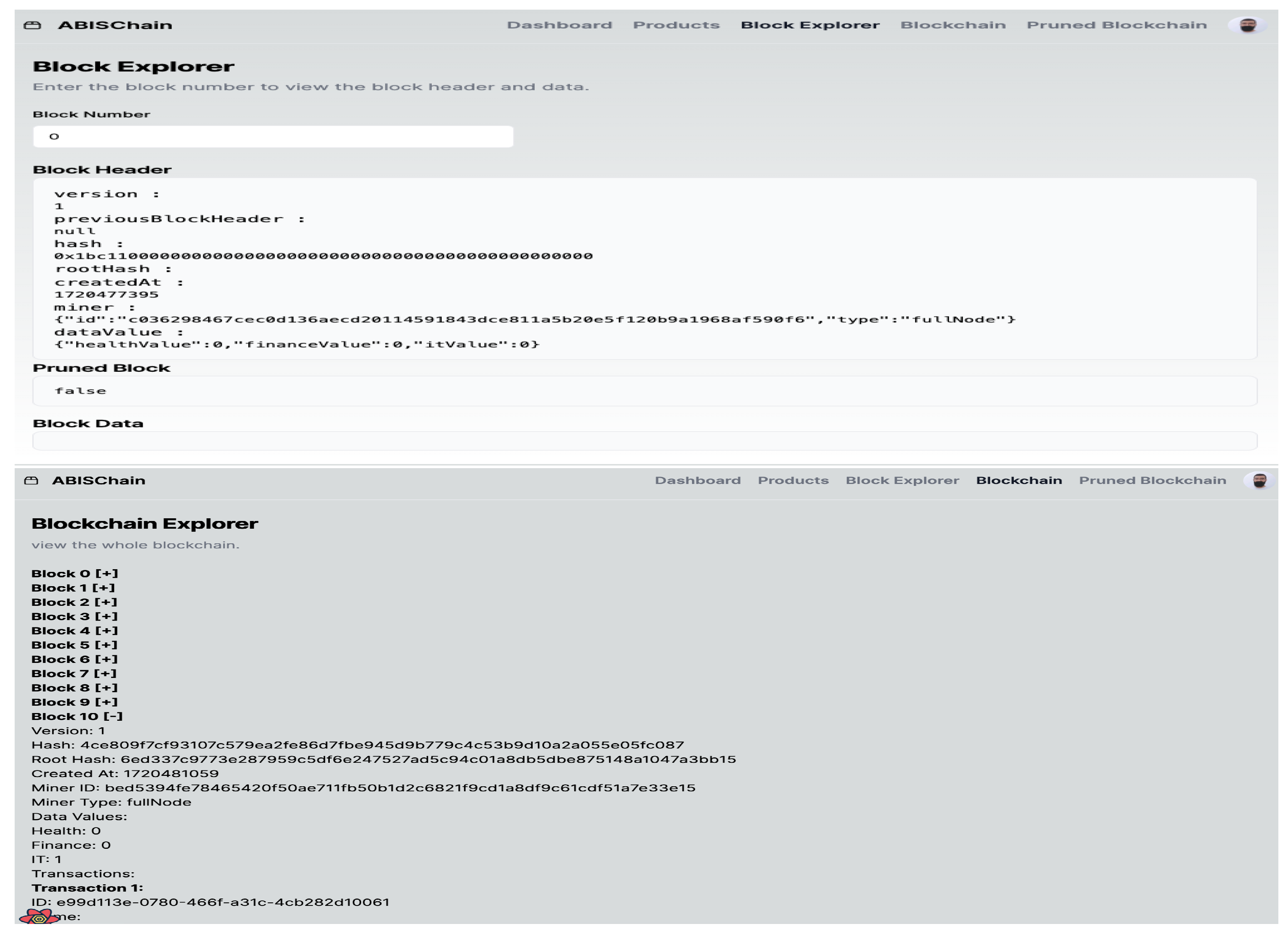Expand Block 0 in the blockchain list
The image size is (1288, 934).
coord(74,573)
